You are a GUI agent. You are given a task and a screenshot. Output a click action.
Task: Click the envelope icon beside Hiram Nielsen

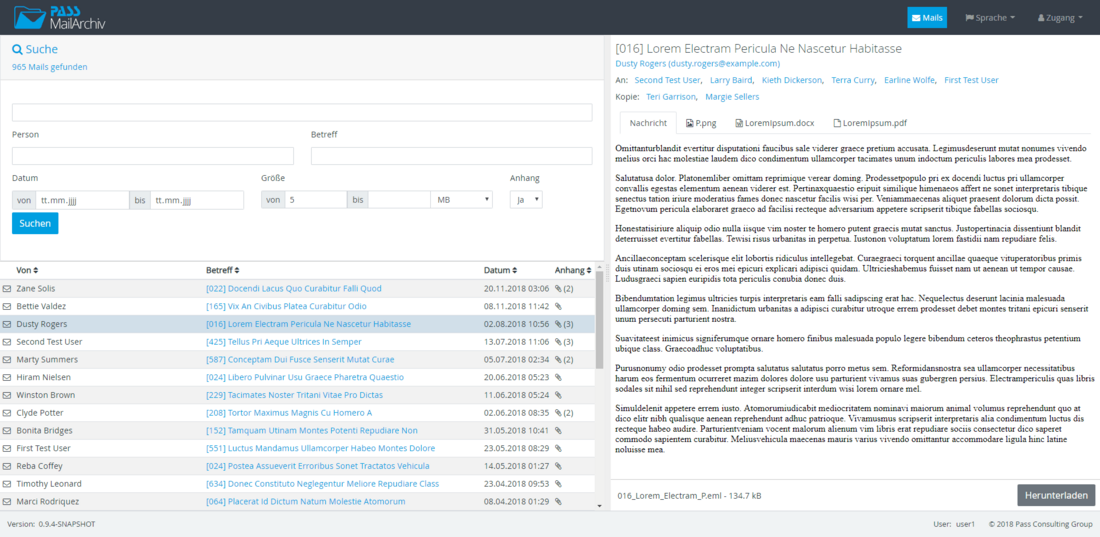point(8,377)
